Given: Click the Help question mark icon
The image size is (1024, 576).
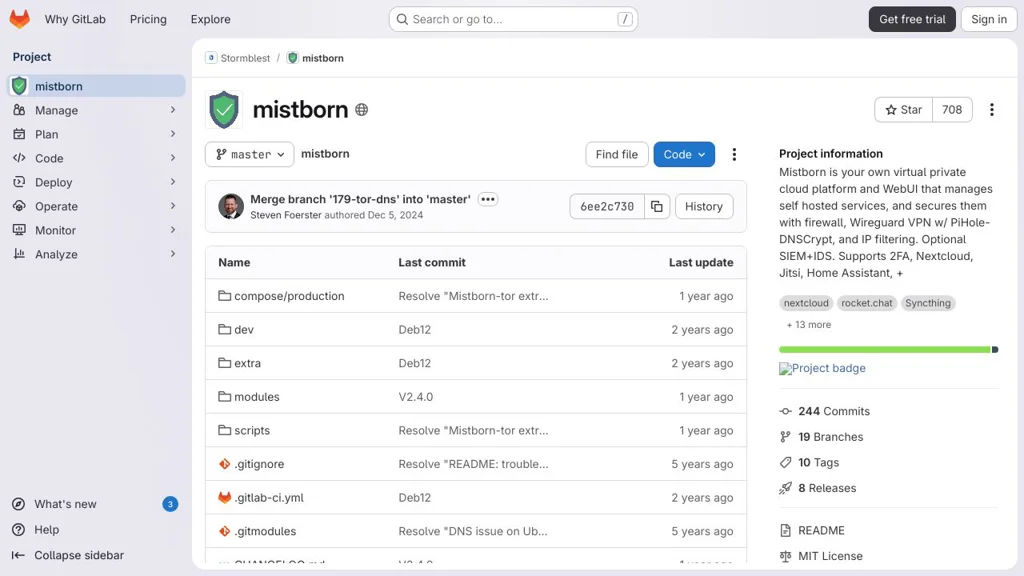Looking at the screenshot, I should tap(19, 530).
